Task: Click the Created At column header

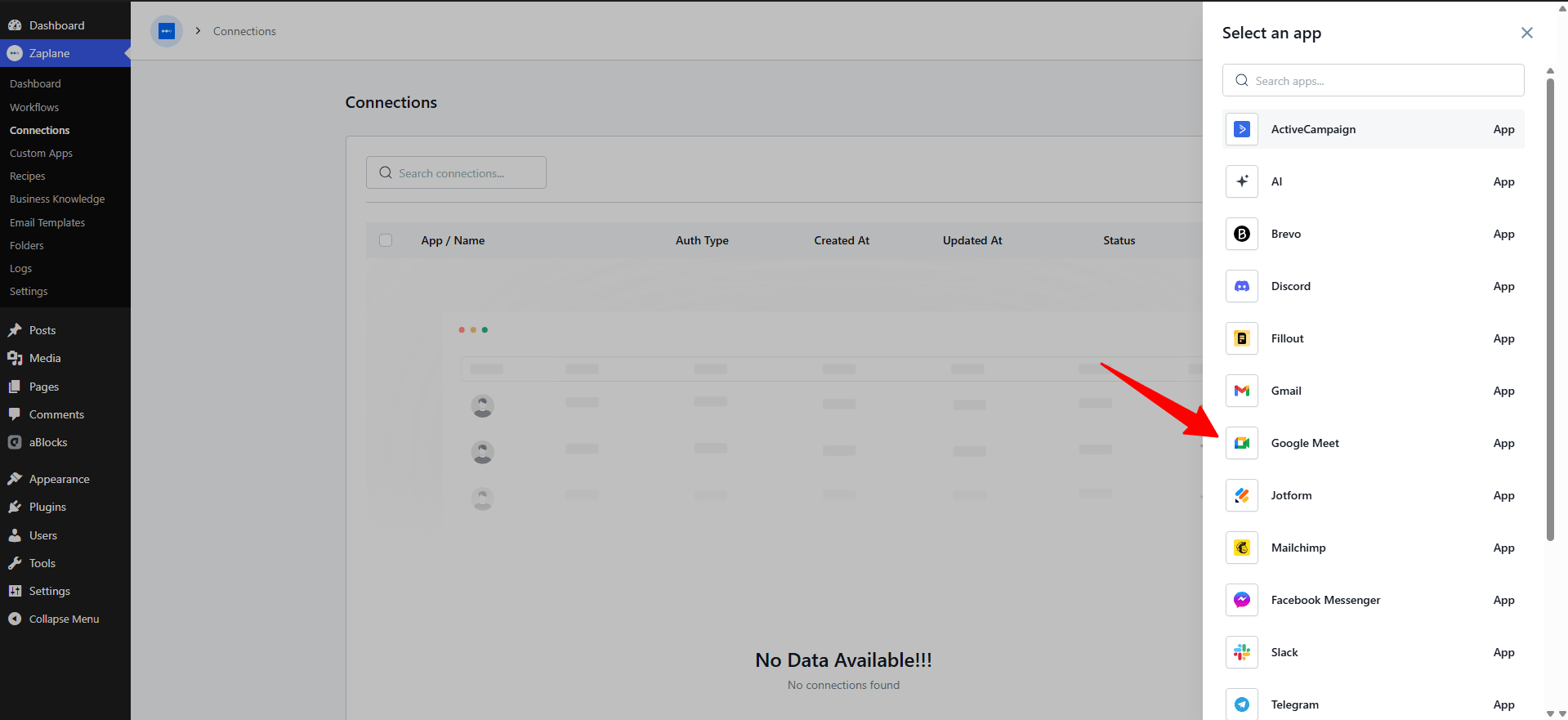Action: tap(842, 240)
